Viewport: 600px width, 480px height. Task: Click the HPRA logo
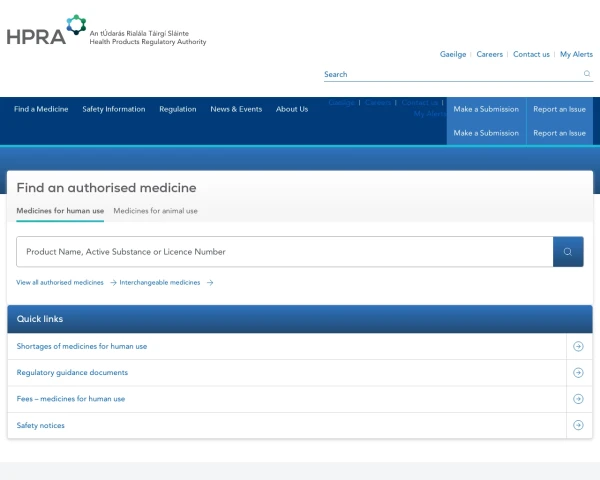click(47, 31)
